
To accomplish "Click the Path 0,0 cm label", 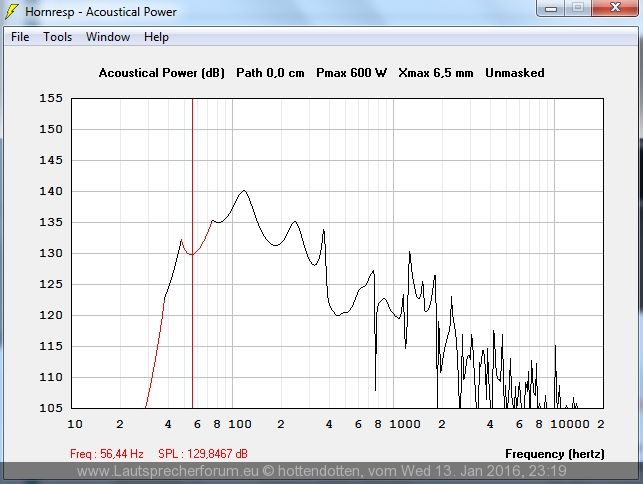I will click(x=270, y=73).
